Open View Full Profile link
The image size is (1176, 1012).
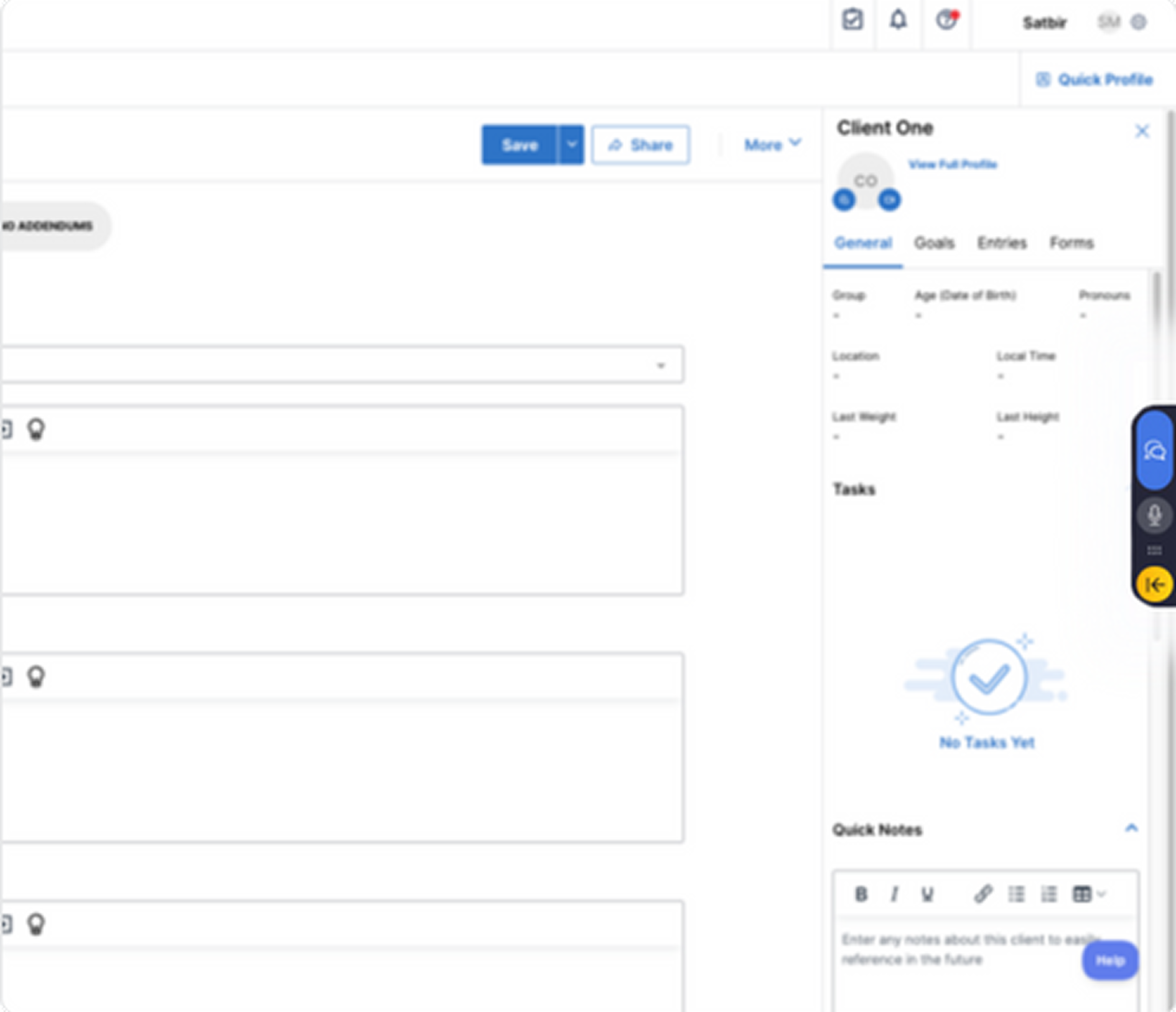(x=953, y=164)
